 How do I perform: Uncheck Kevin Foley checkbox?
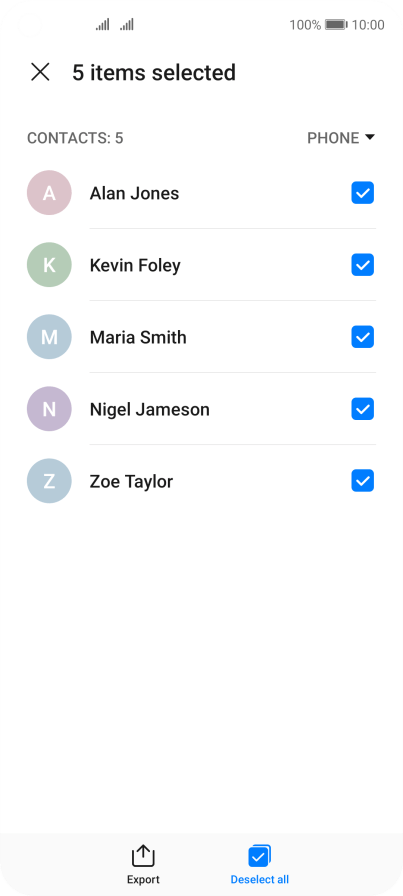362,265
